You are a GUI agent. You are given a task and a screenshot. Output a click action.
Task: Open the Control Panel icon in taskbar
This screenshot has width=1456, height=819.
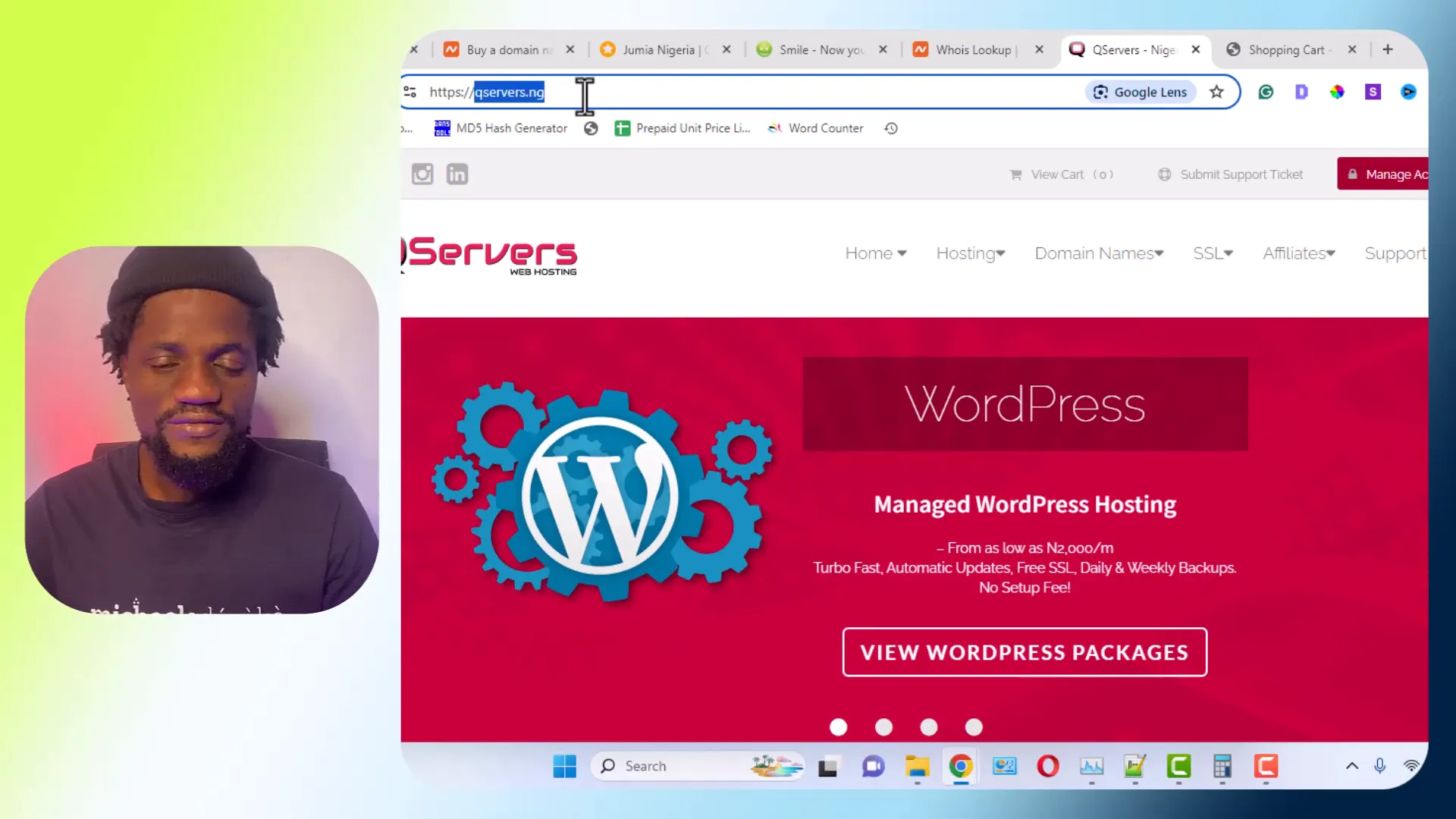tap(1005, 767)
